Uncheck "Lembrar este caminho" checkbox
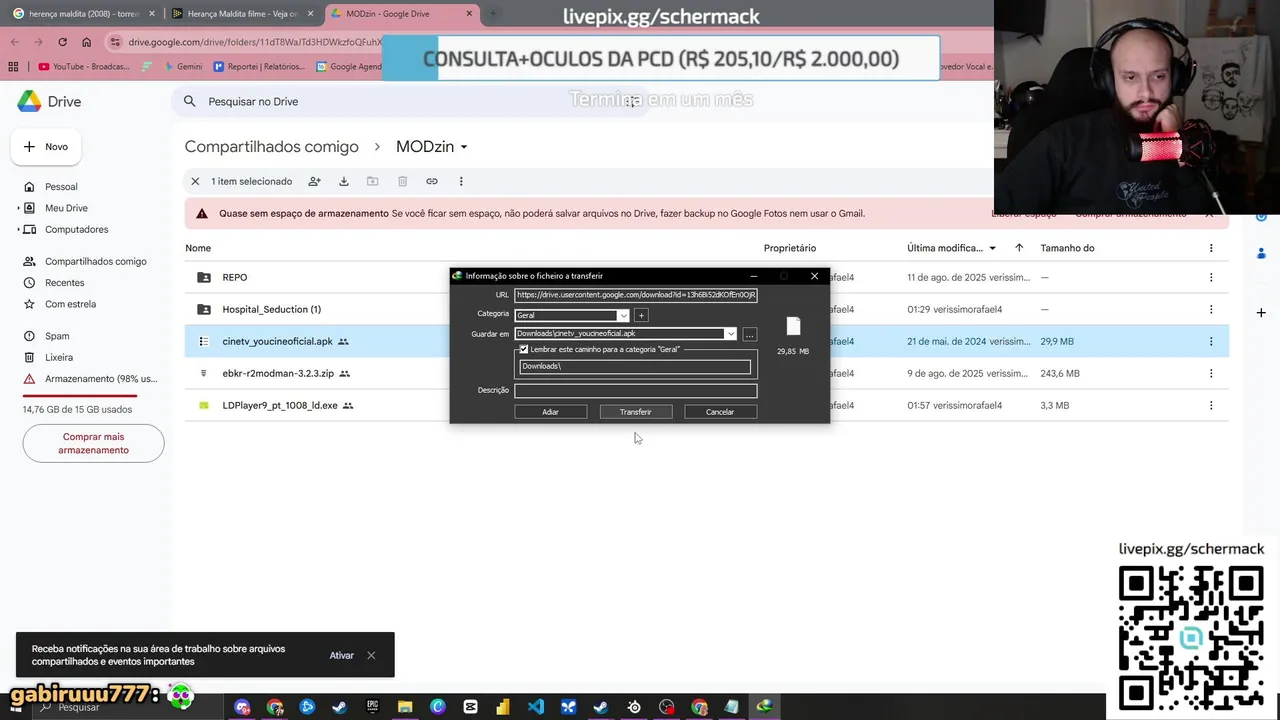1280x720 pixels. 524,349
